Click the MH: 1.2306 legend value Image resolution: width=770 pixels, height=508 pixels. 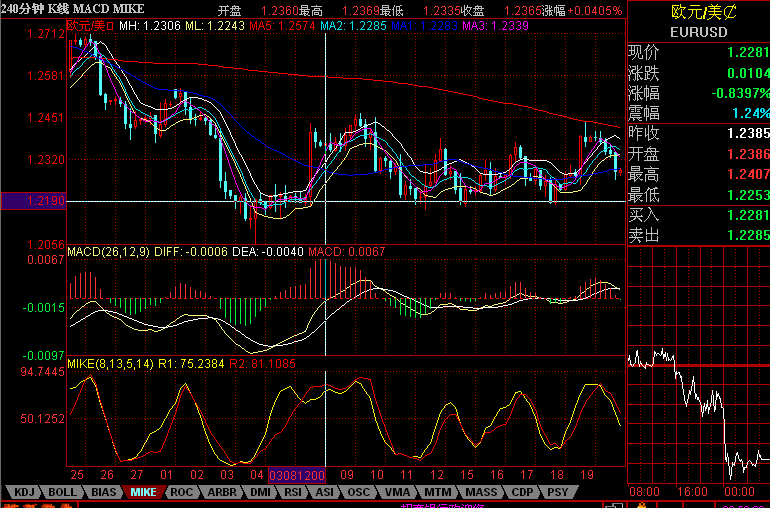pos(150,26)
